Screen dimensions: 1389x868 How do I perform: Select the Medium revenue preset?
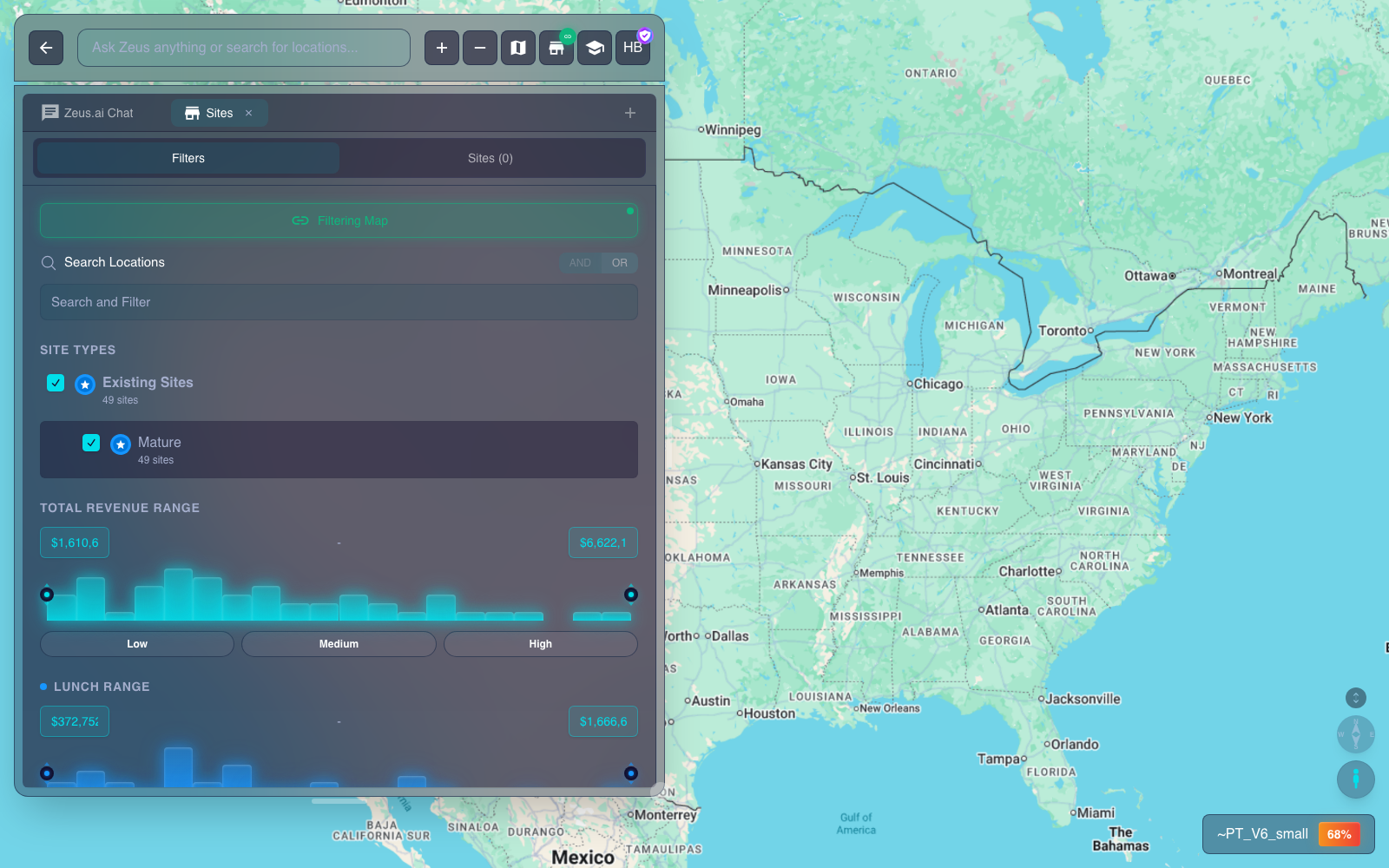339,644
